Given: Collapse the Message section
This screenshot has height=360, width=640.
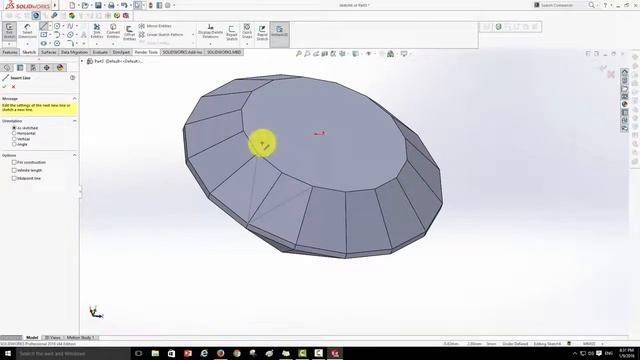Looking at the screenshot, I should pos(75,98).
